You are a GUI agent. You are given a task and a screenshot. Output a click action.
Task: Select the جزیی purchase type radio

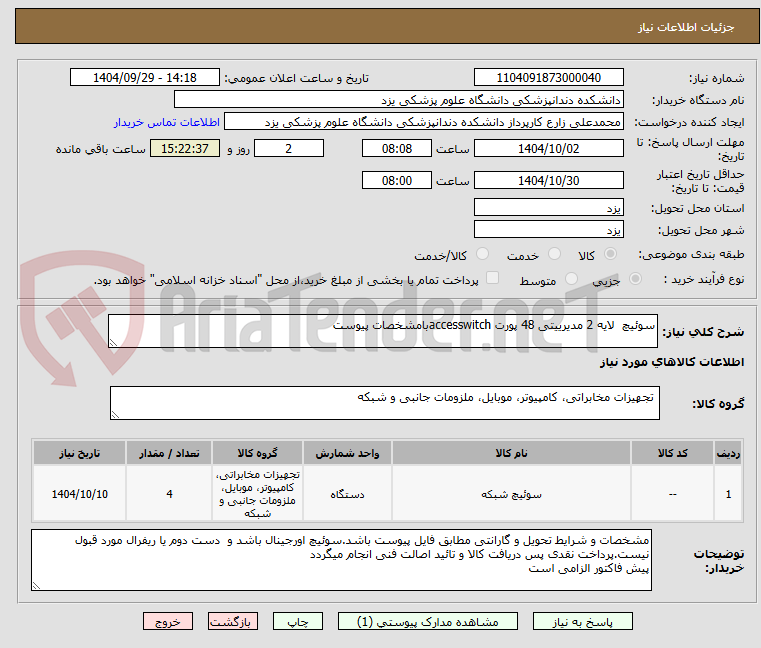[635, 279]
